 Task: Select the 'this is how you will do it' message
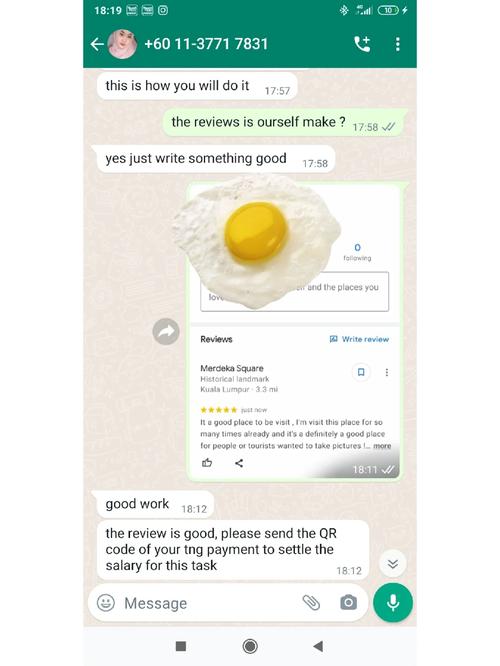coord(195,86)
